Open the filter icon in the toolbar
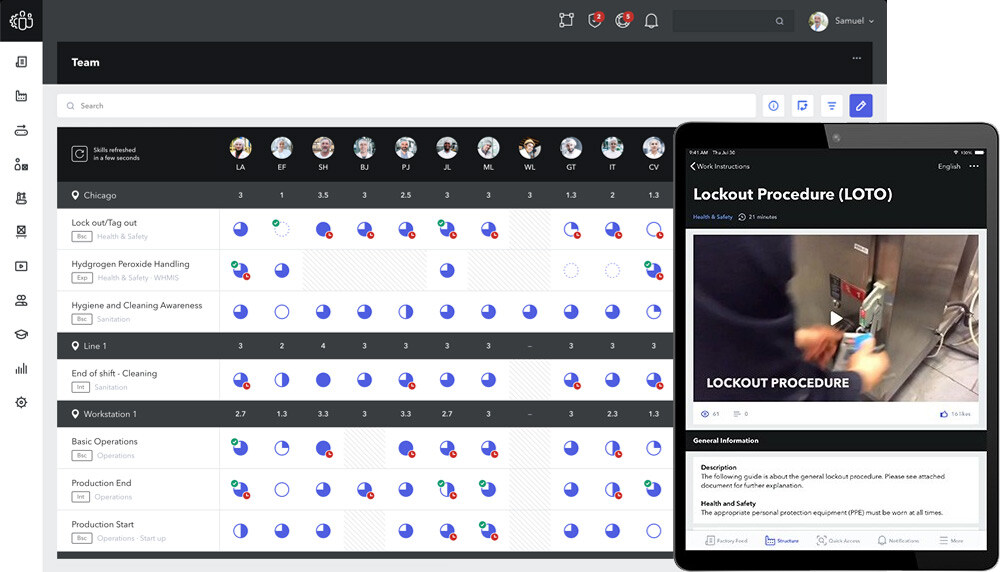The image size is (1000, 572). tap(831, 106)
